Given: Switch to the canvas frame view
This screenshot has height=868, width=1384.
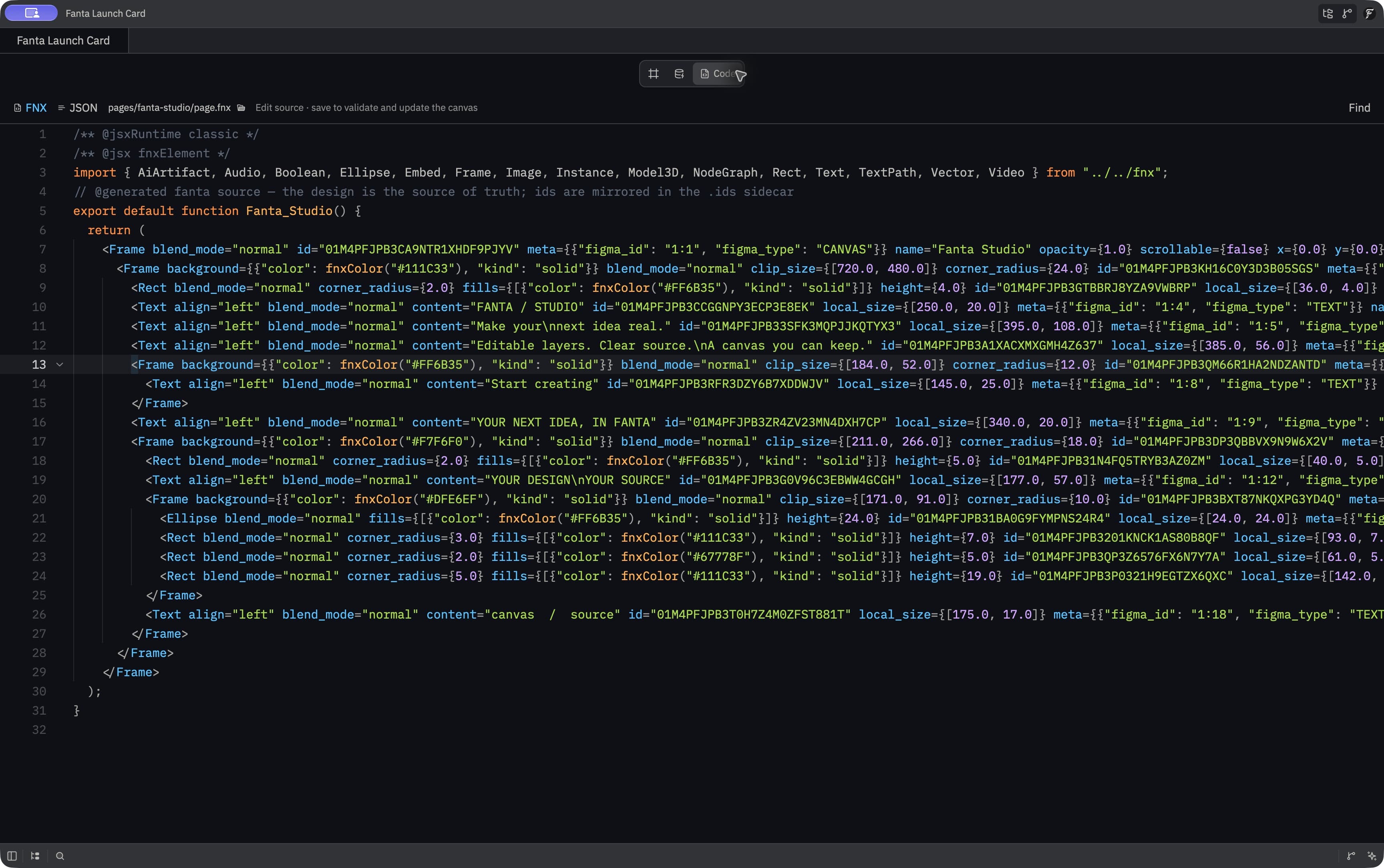Looking at the screenshot, I should (653, 74).
